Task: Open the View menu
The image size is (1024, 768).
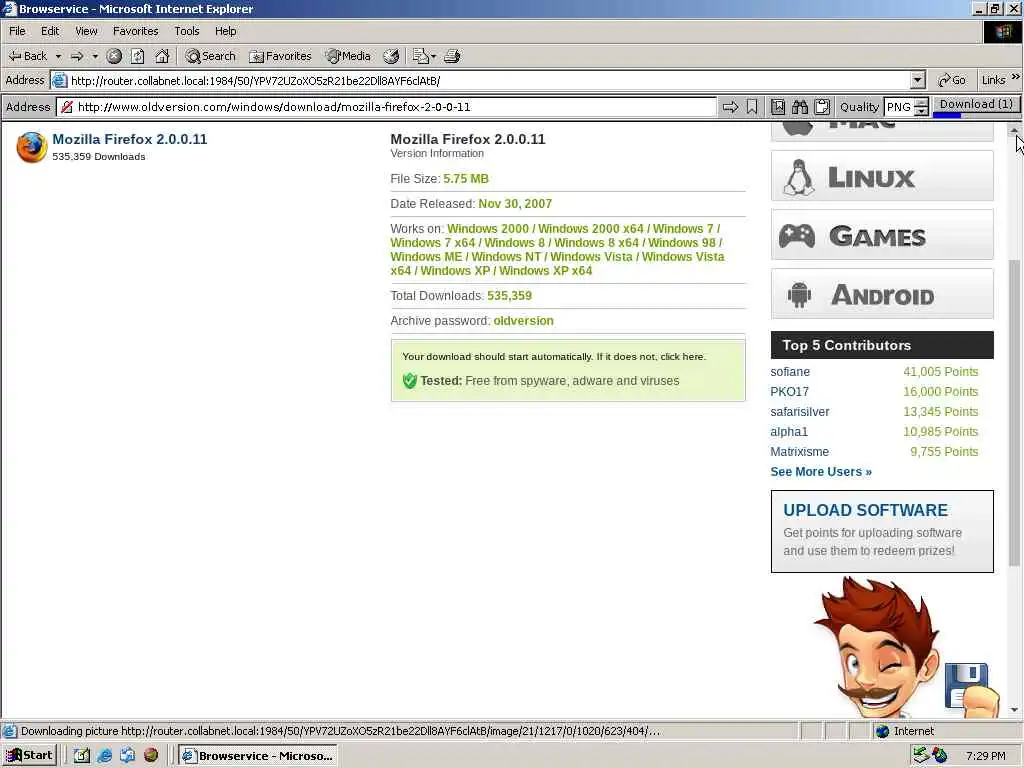Action: (x=86, y=31)
